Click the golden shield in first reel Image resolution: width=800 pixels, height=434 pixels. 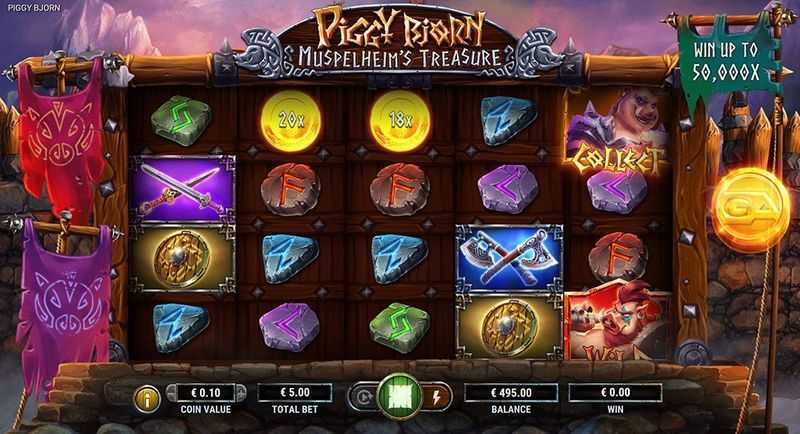tap(183, 259)
